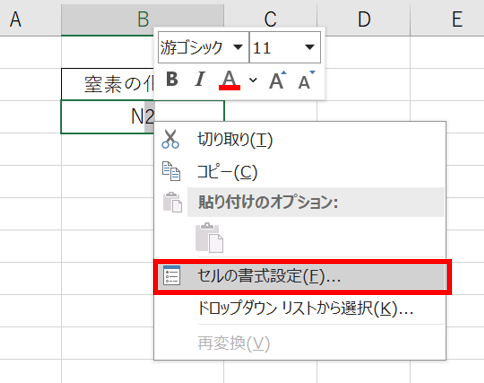Image resolution: width=484 pixels, height=383 pixels.
Task: Select column B header
Action: (142, 19)
